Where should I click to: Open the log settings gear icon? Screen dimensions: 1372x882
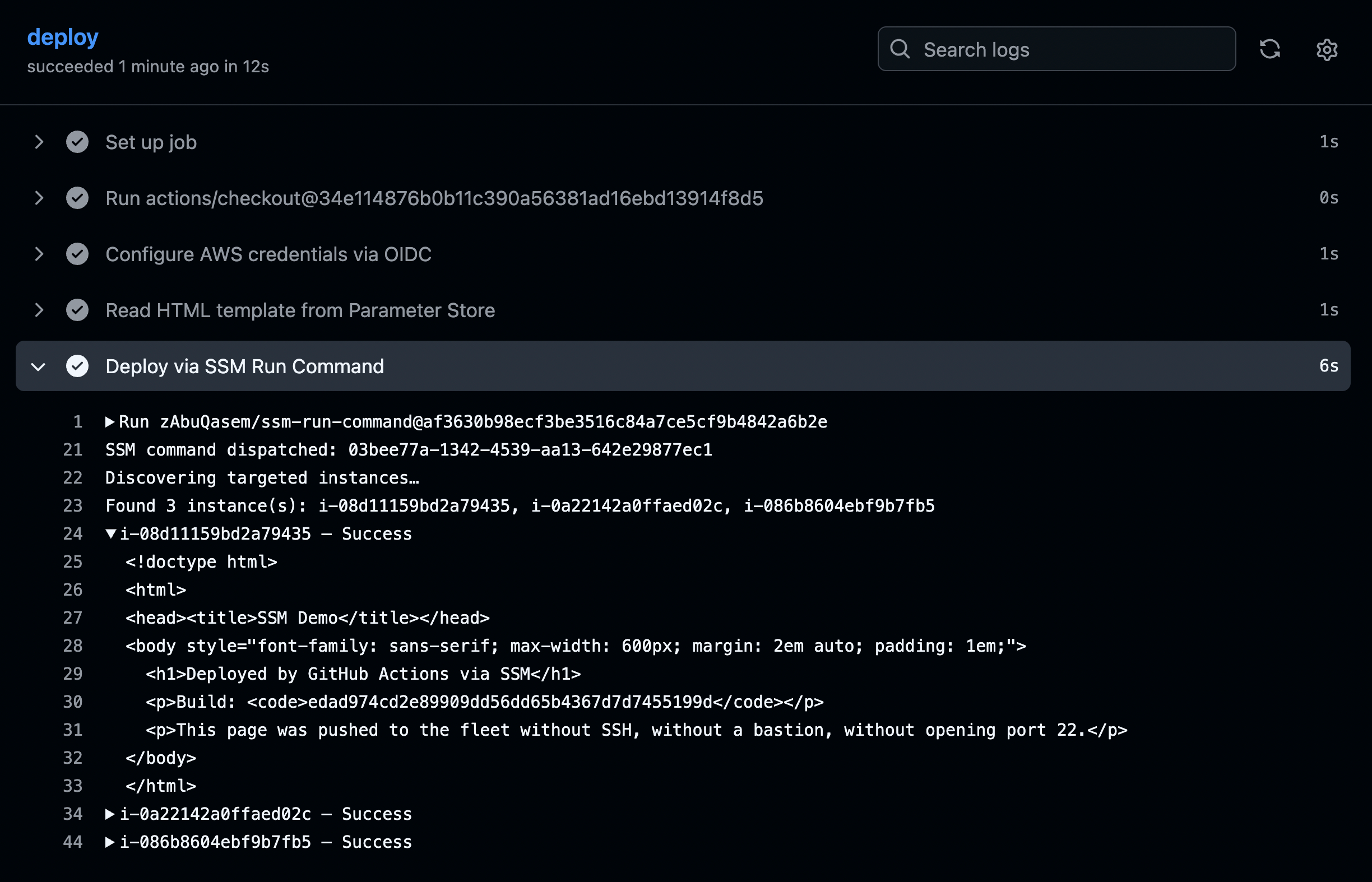click(1327, 50)
